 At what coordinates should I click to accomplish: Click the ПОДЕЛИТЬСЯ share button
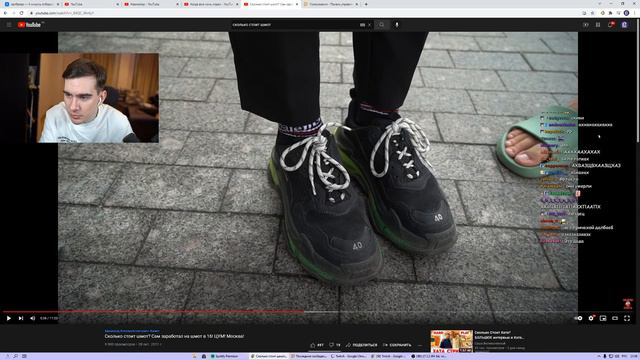[362, 345]
